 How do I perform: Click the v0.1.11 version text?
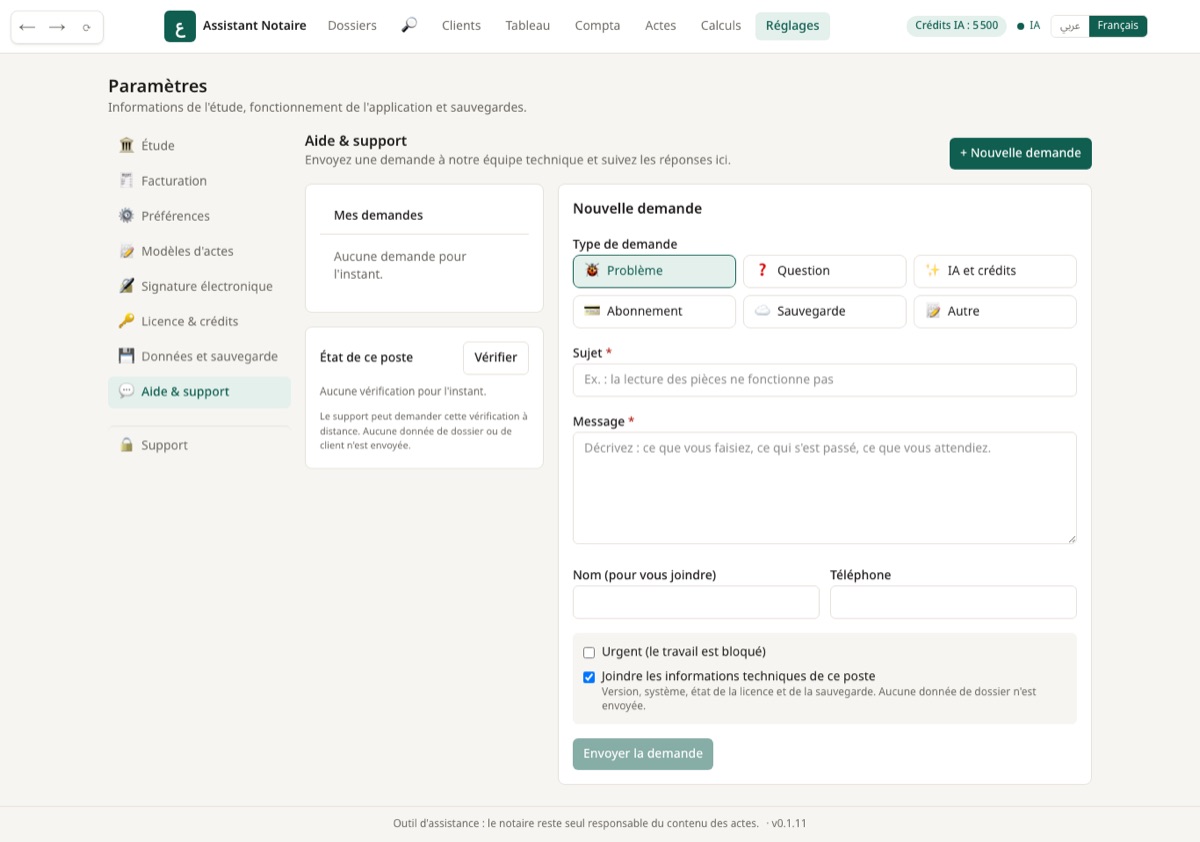pyautogui.click(x=789, y=824)
